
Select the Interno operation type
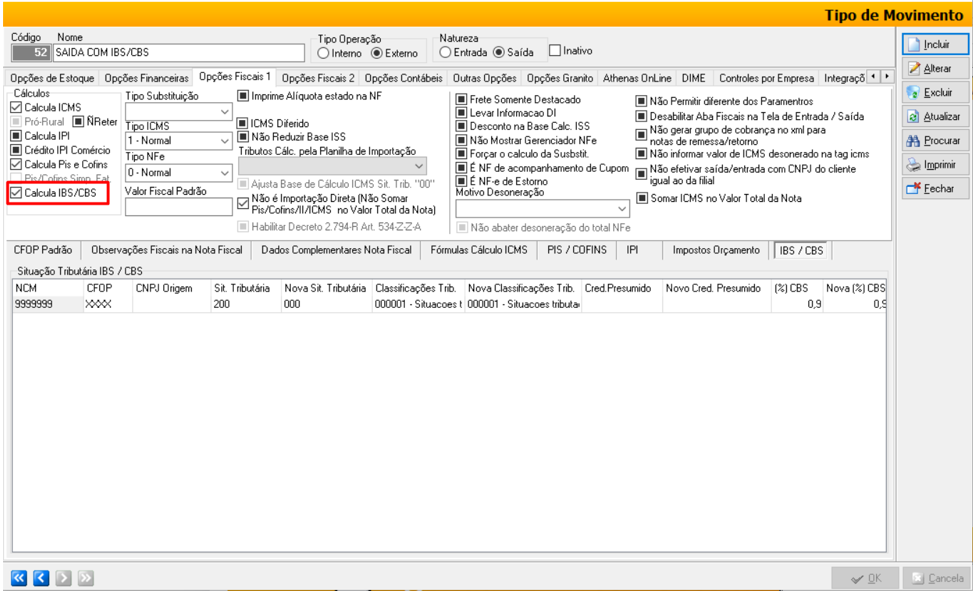click(323, 52)
